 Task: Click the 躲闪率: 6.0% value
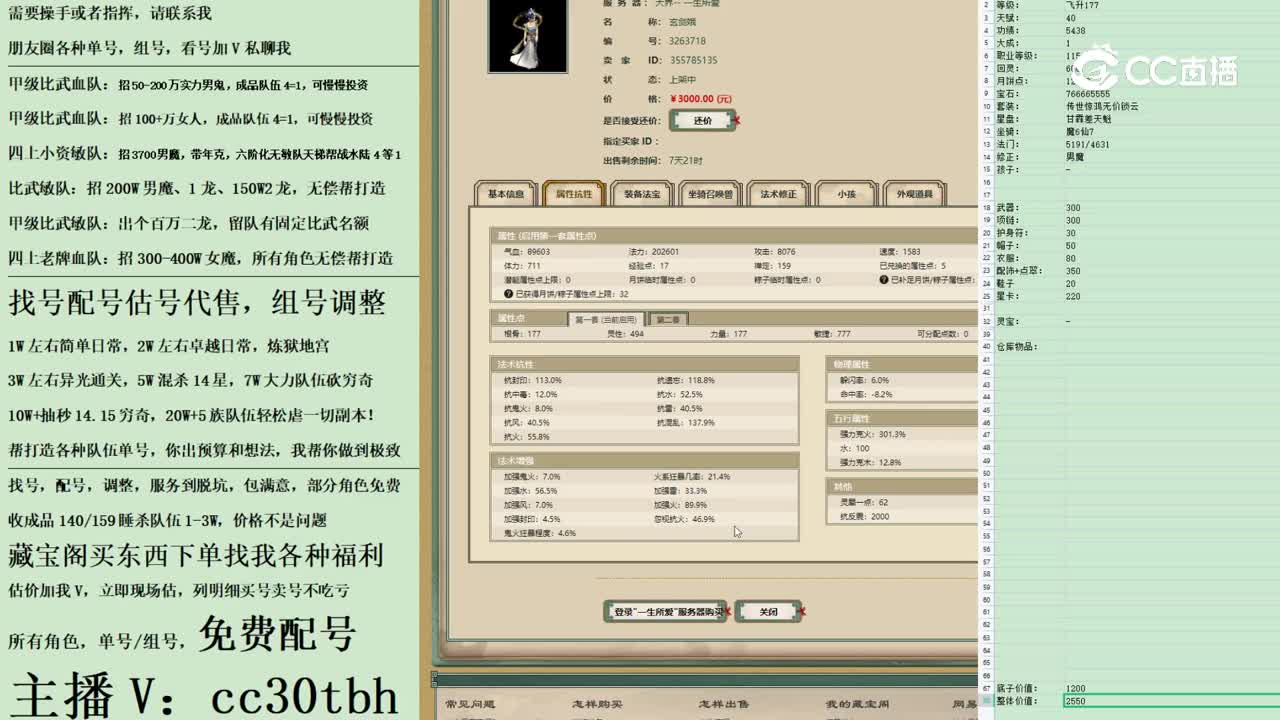(864, 380)
